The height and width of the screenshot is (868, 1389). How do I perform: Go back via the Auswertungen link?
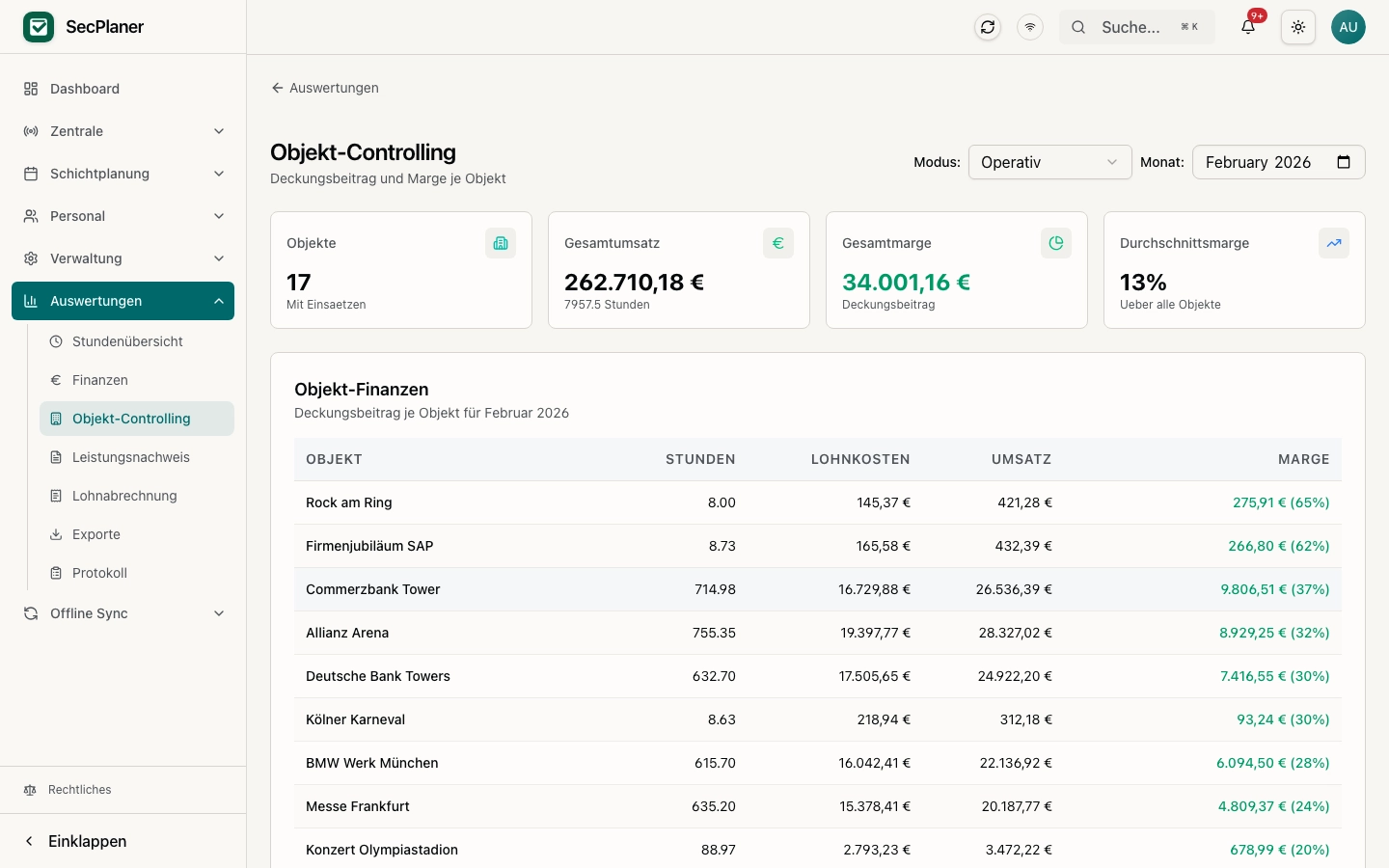pos(325,88)
